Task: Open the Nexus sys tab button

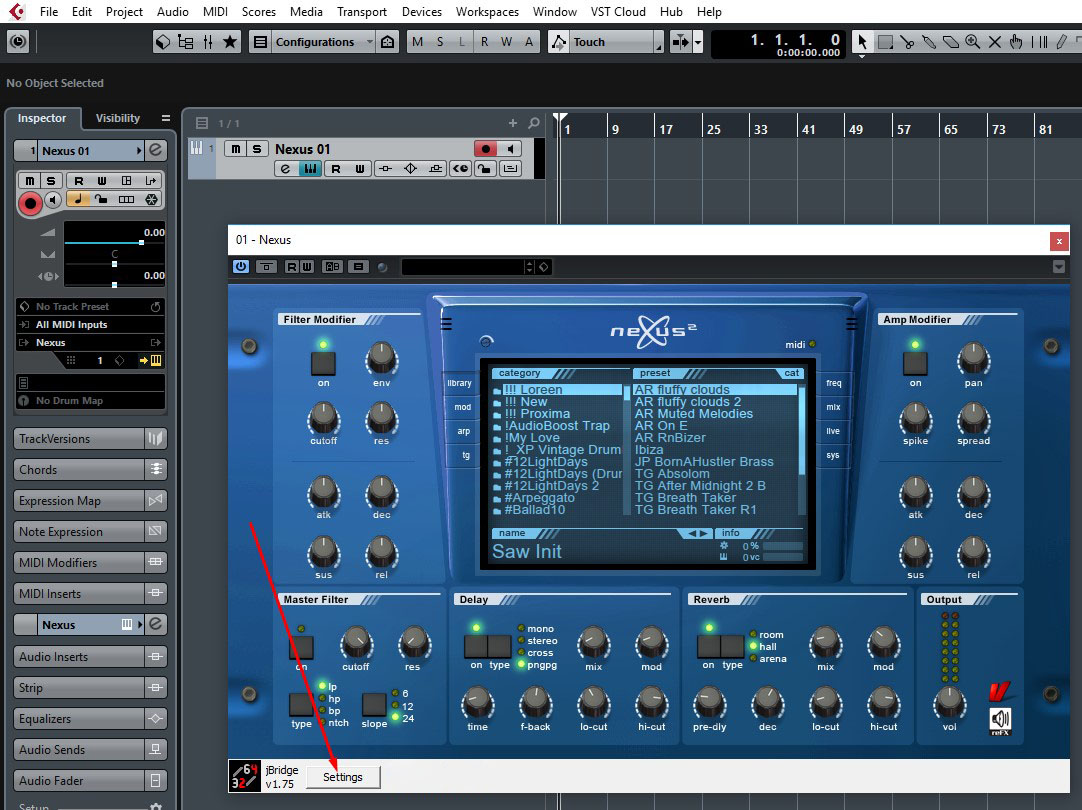Action: click(833, 455)
